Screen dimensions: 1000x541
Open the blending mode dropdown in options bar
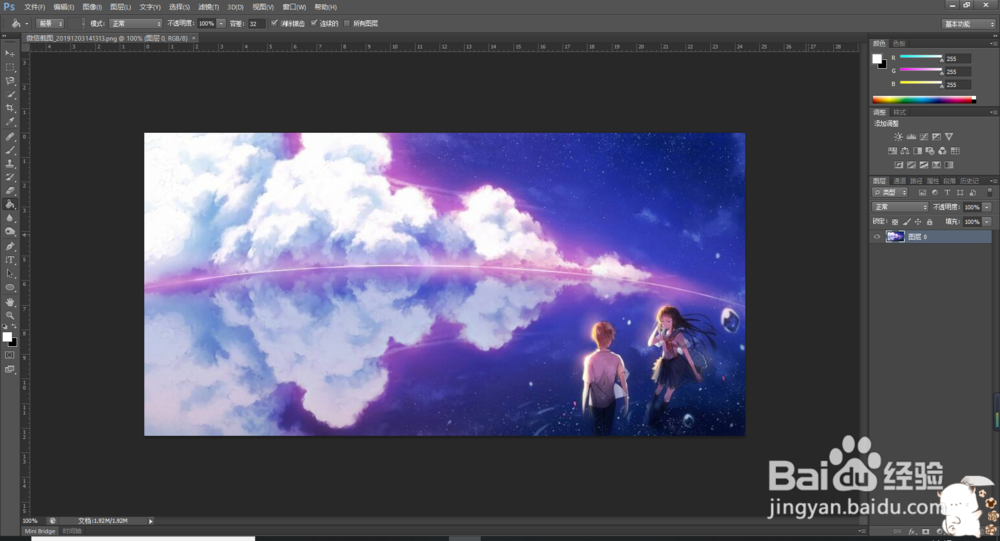coord(136,24)
